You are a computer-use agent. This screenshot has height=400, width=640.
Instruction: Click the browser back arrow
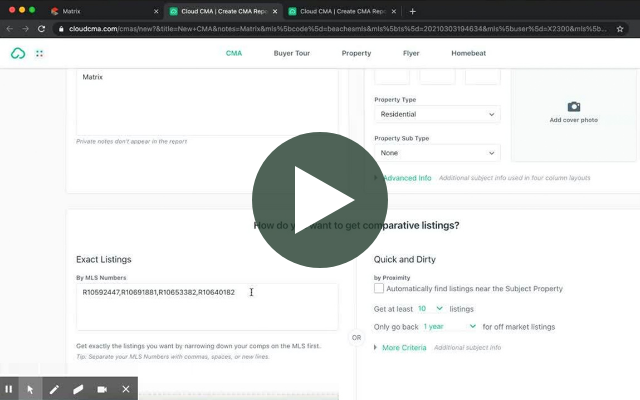10,29
